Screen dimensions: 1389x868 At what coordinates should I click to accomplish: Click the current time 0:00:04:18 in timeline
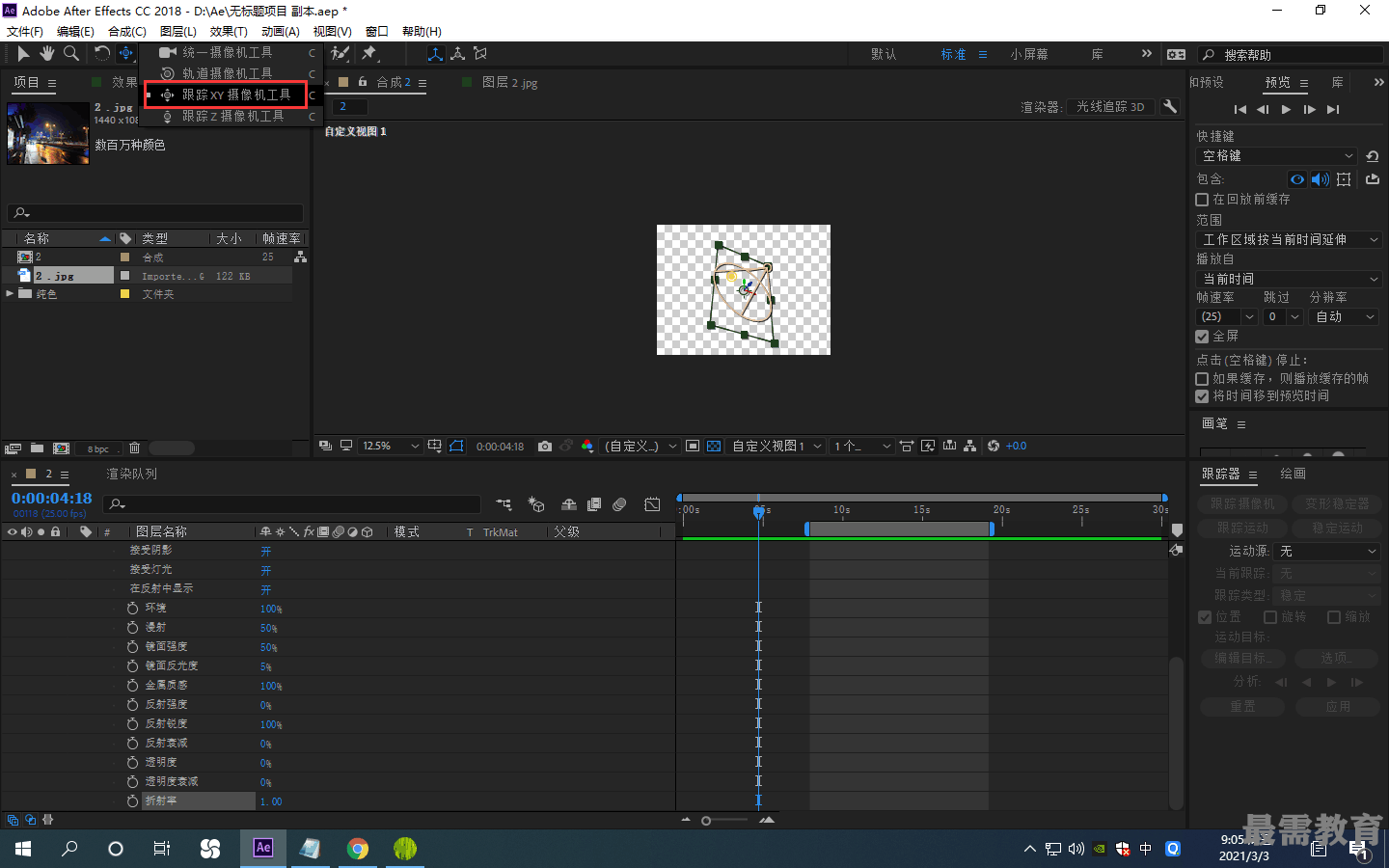point(52,499)
